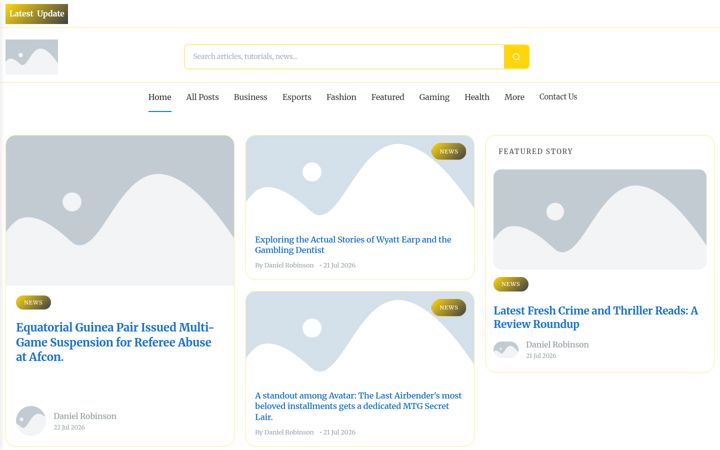Open the Fashion category

341,97
